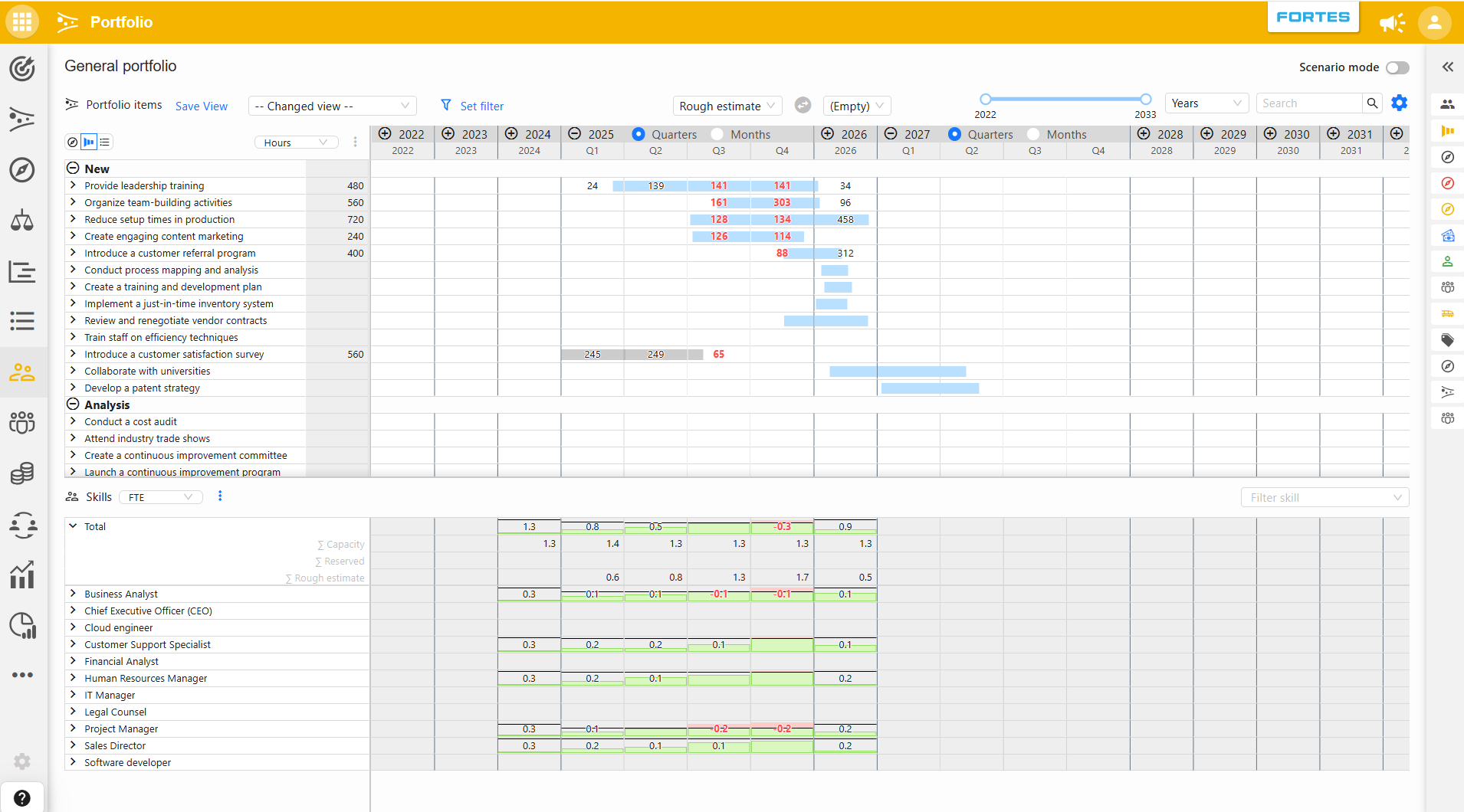Screen dimensions: 1464x812
Task: Select Months radio for 2027
Action: coord(1033,134)
